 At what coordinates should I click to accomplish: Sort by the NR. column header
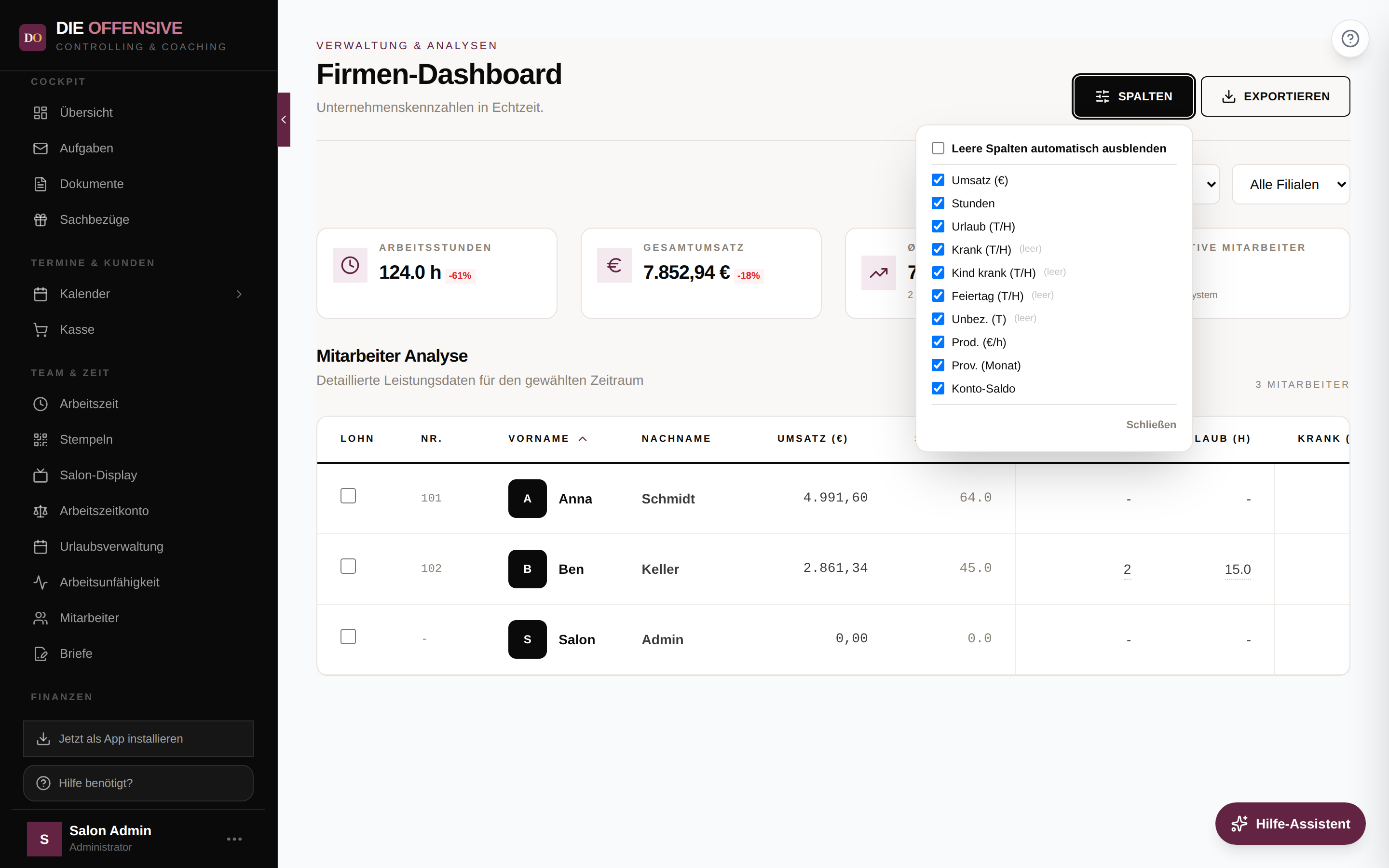[432, 439]
